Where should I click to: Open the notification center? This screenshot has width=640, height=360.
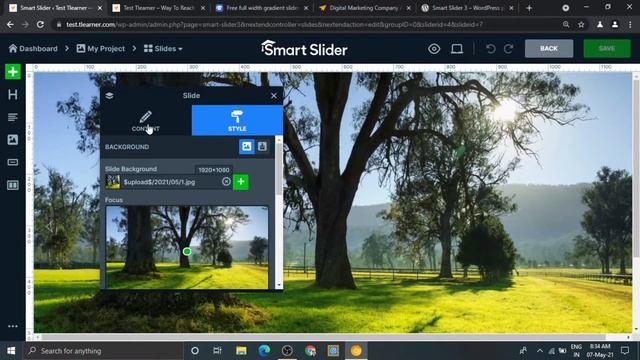625,351
